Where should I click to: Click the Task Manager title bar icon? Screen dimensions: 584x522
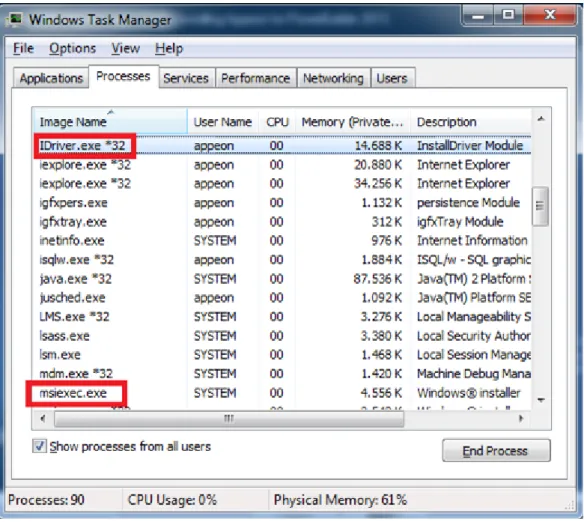[15, 20]
